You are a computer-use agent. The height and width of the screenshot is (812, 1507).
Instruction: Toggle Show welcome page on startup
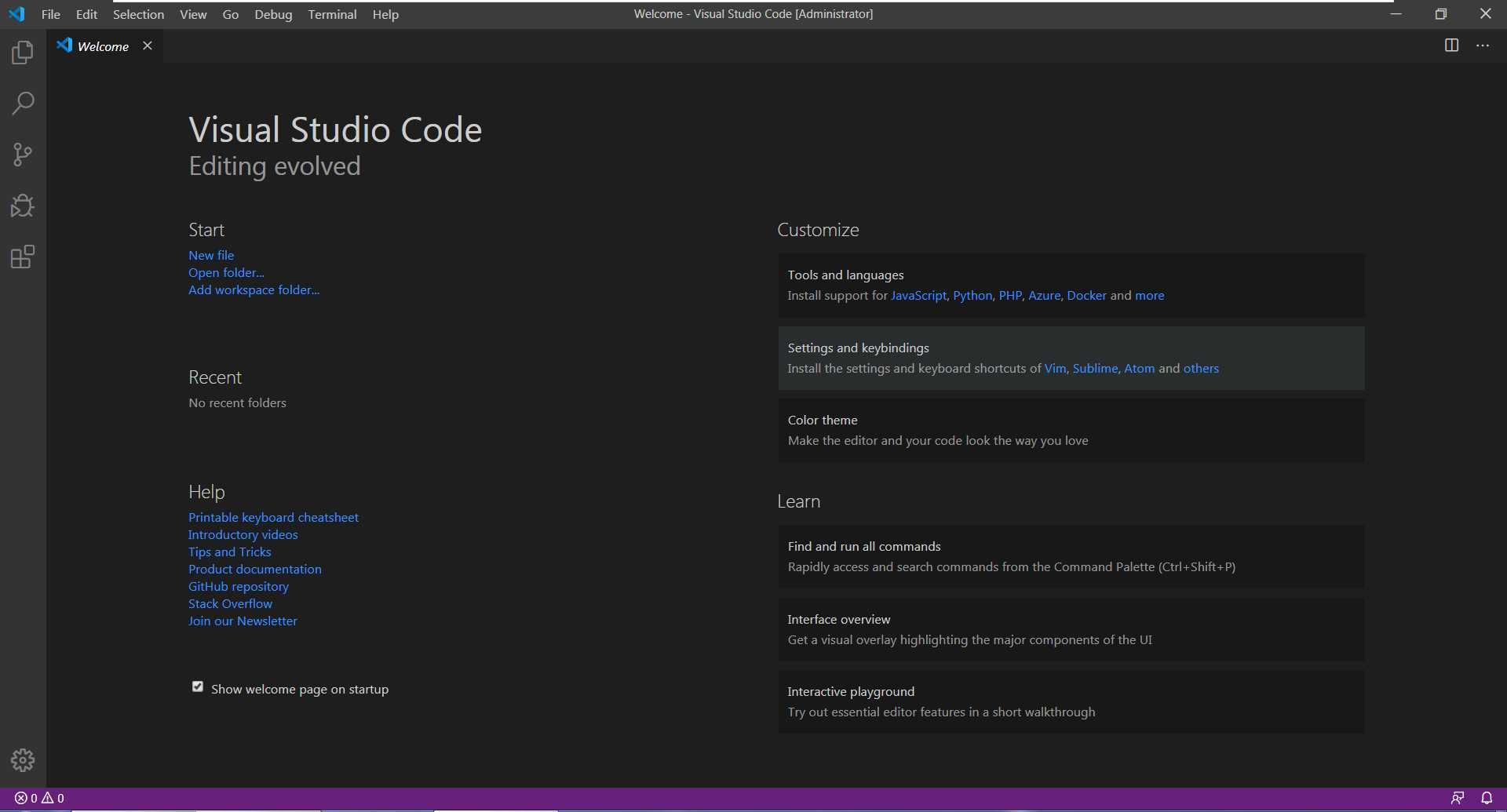click(198, 687)
